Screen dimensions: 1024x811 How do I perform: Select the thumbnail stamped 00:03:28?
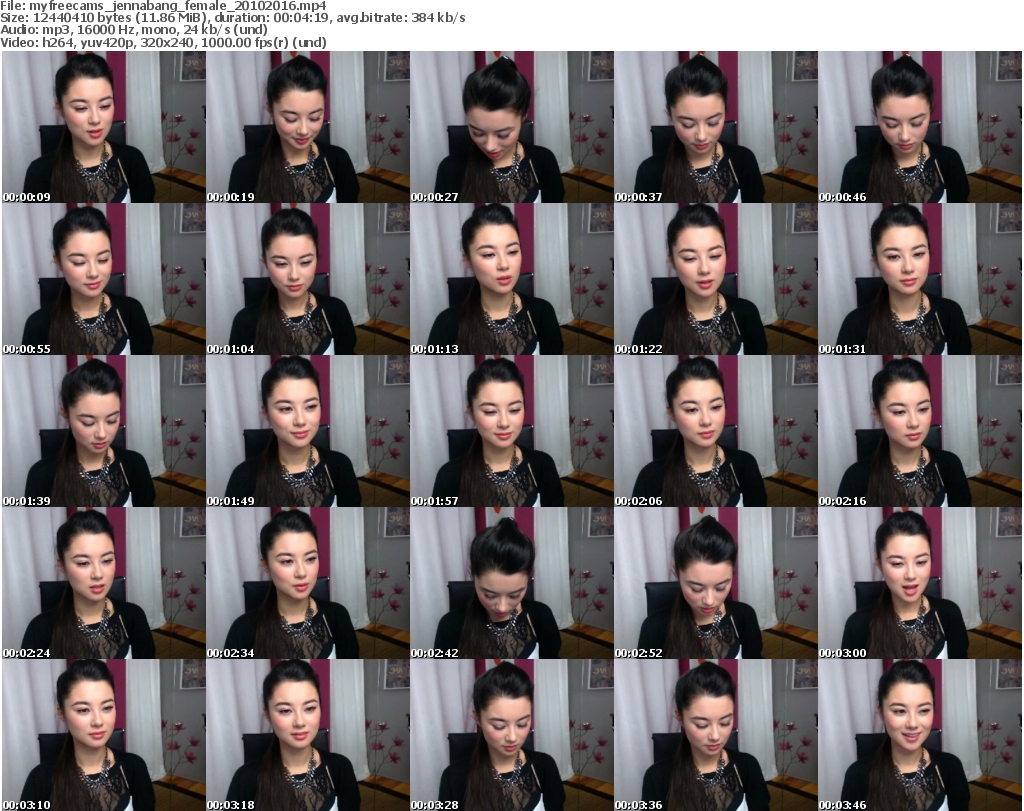point(511,735)
